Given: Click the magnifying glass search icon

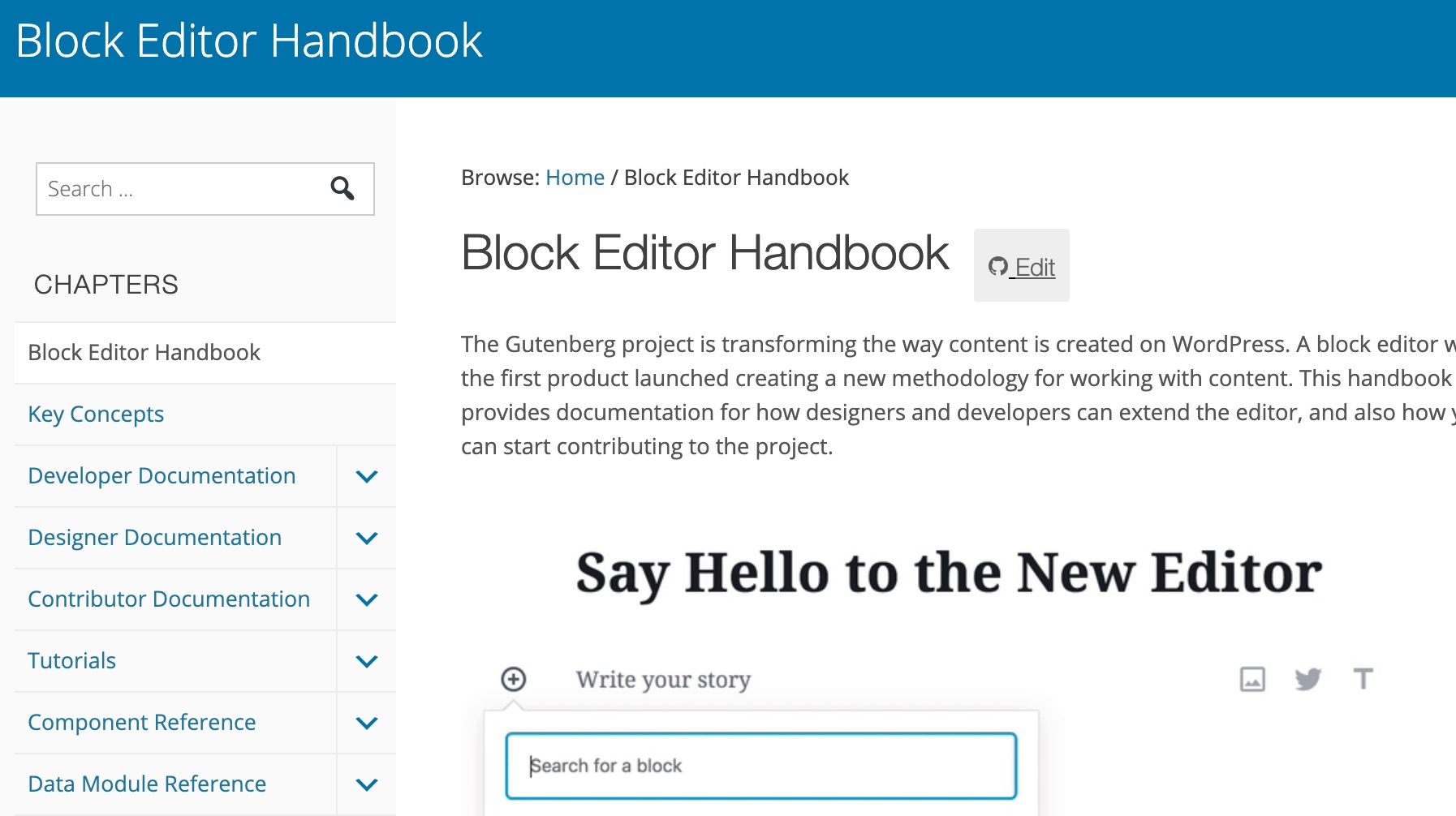Looking at the screenshot, I should (x=342, y=189).
